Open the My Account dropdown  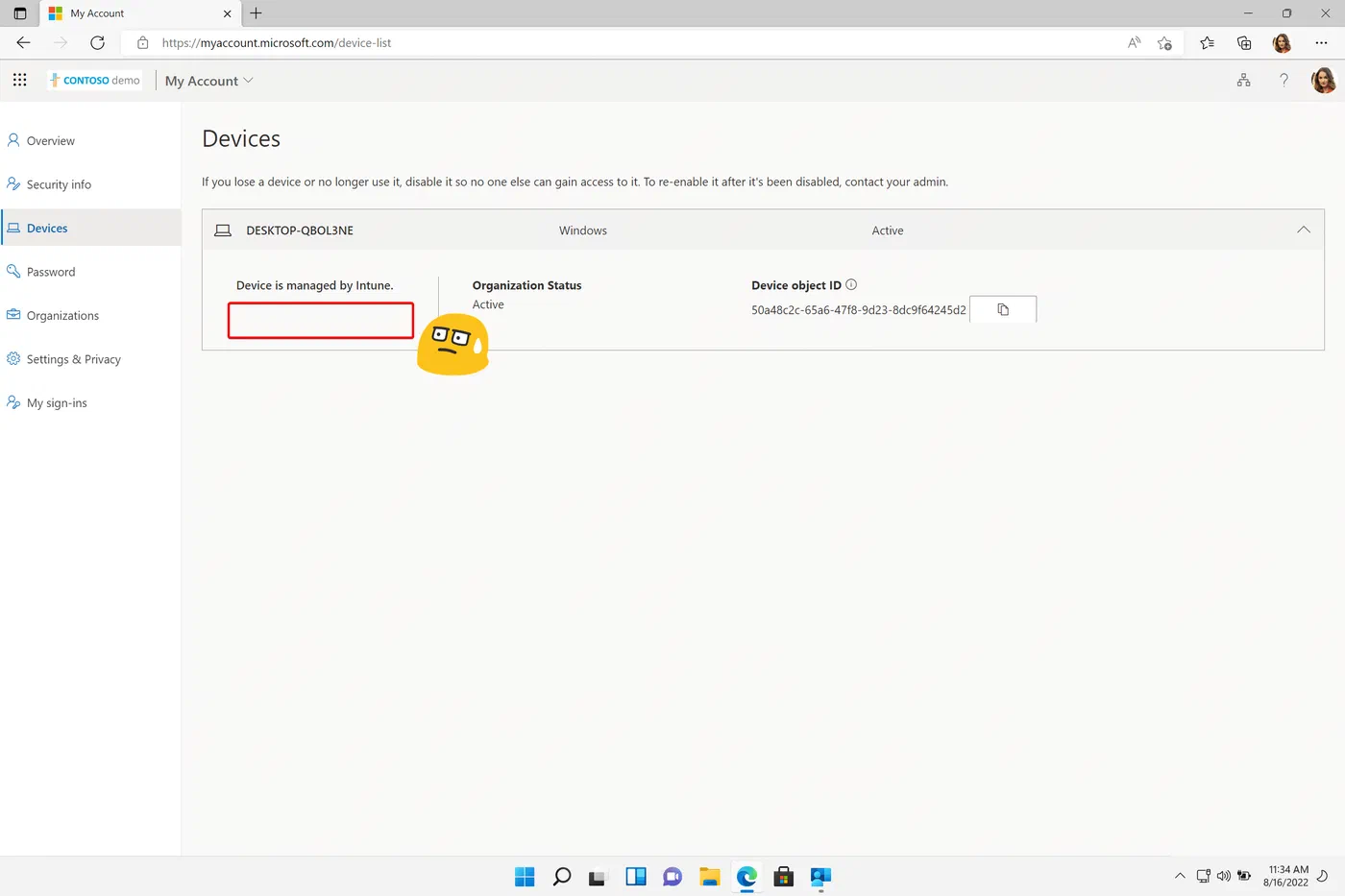[208, 81]
